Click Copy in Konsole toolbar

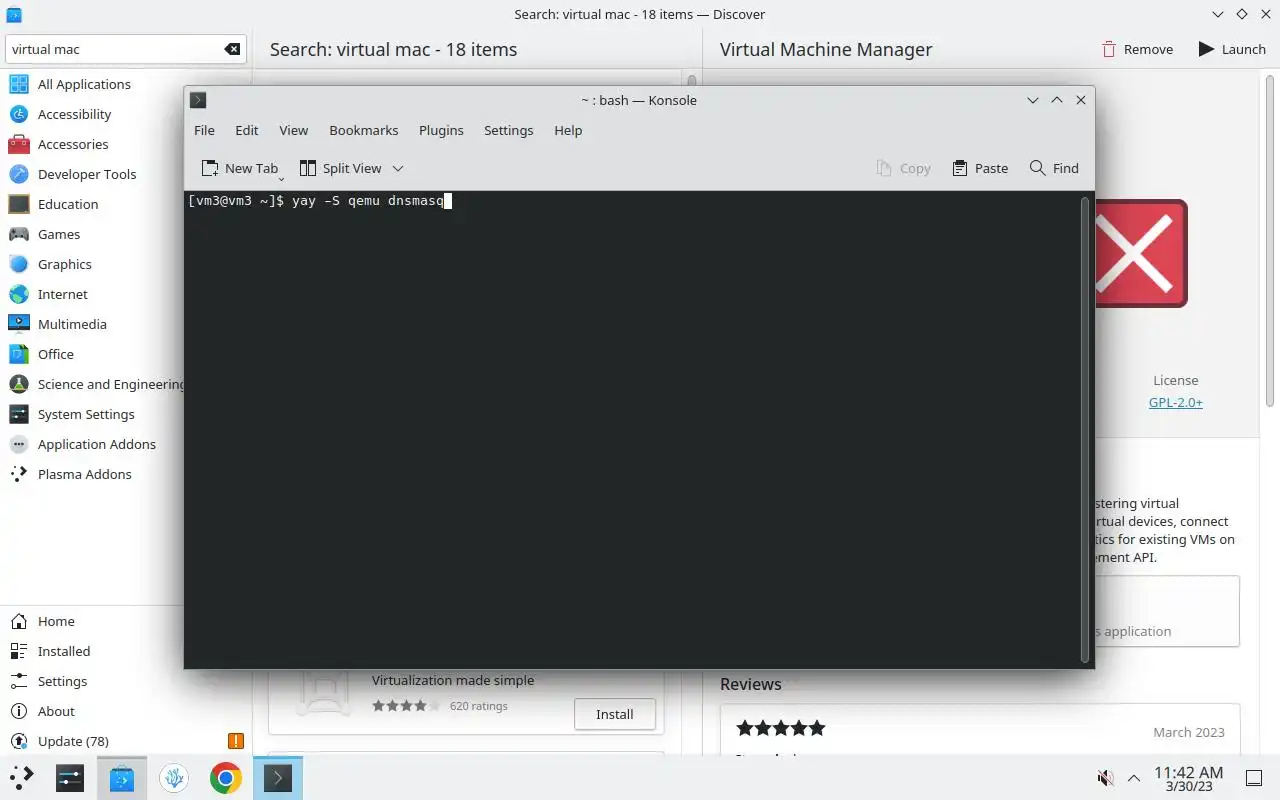pos(903,168)
